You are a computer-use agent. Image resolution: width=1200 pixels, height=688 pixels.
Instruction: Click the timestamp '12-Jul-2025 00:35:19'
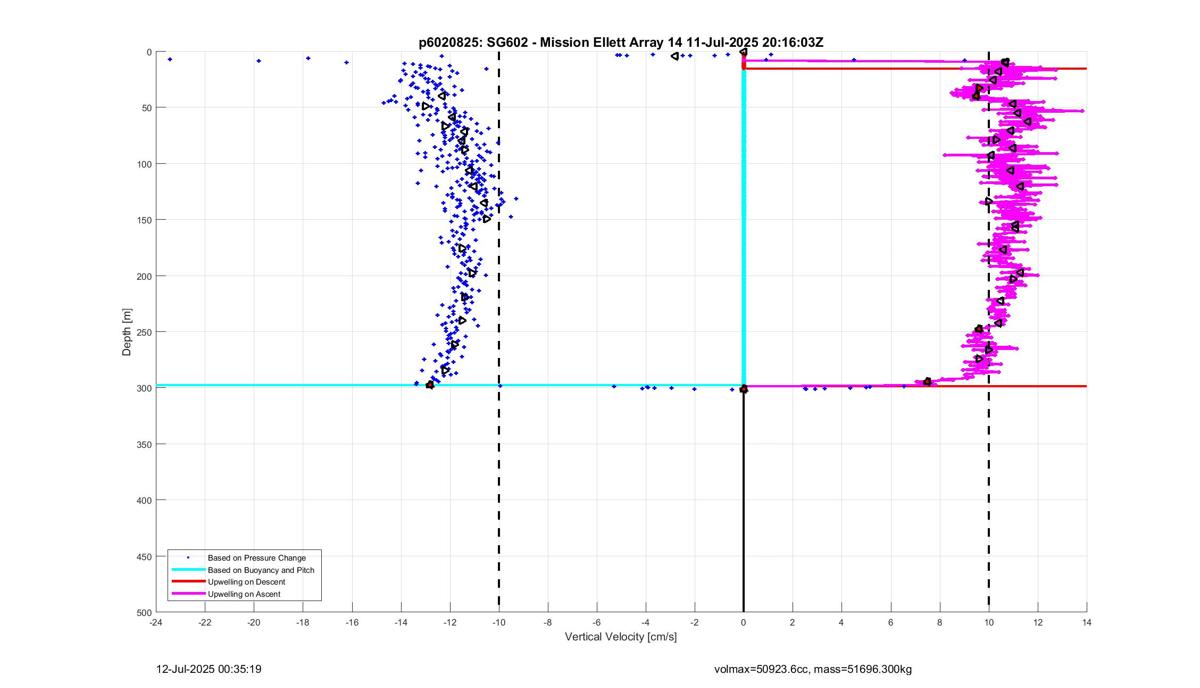point(210,668)
